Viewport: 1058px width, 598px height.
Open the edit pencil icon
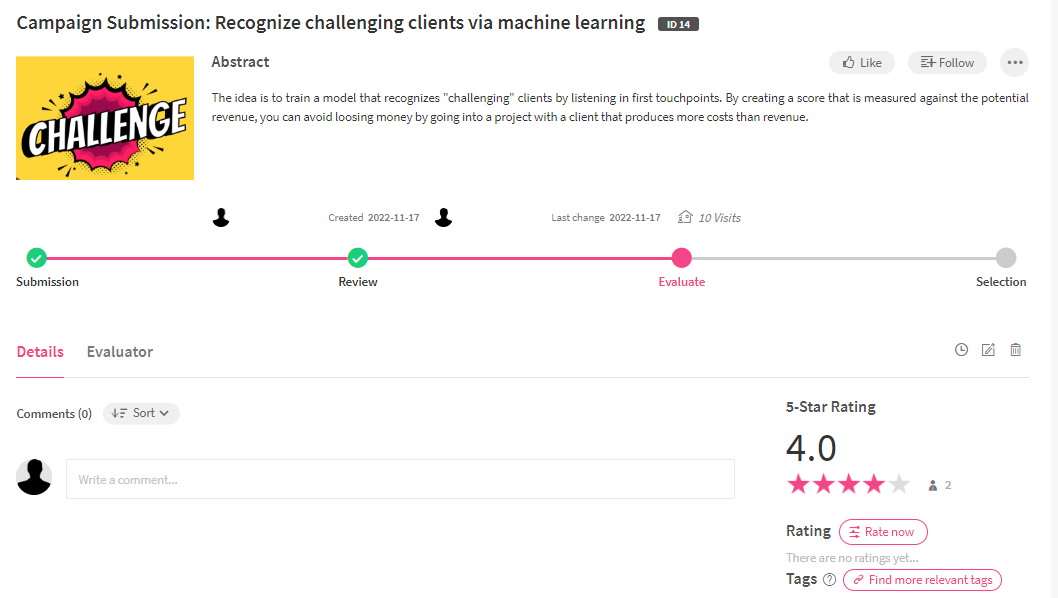click(989, 350)
